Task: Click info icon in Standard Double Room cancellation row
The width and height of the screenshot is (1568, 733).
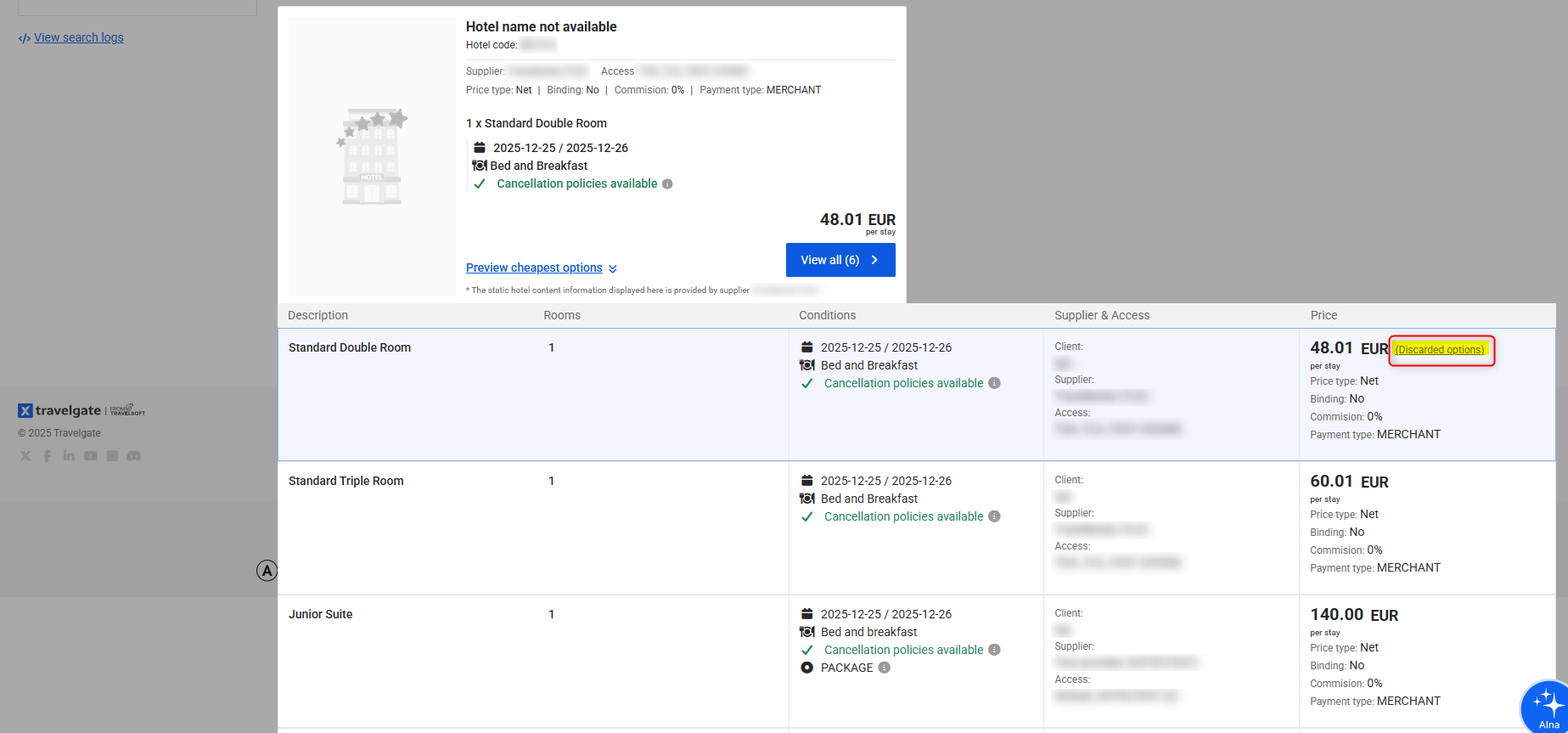Action: point(994,383)
